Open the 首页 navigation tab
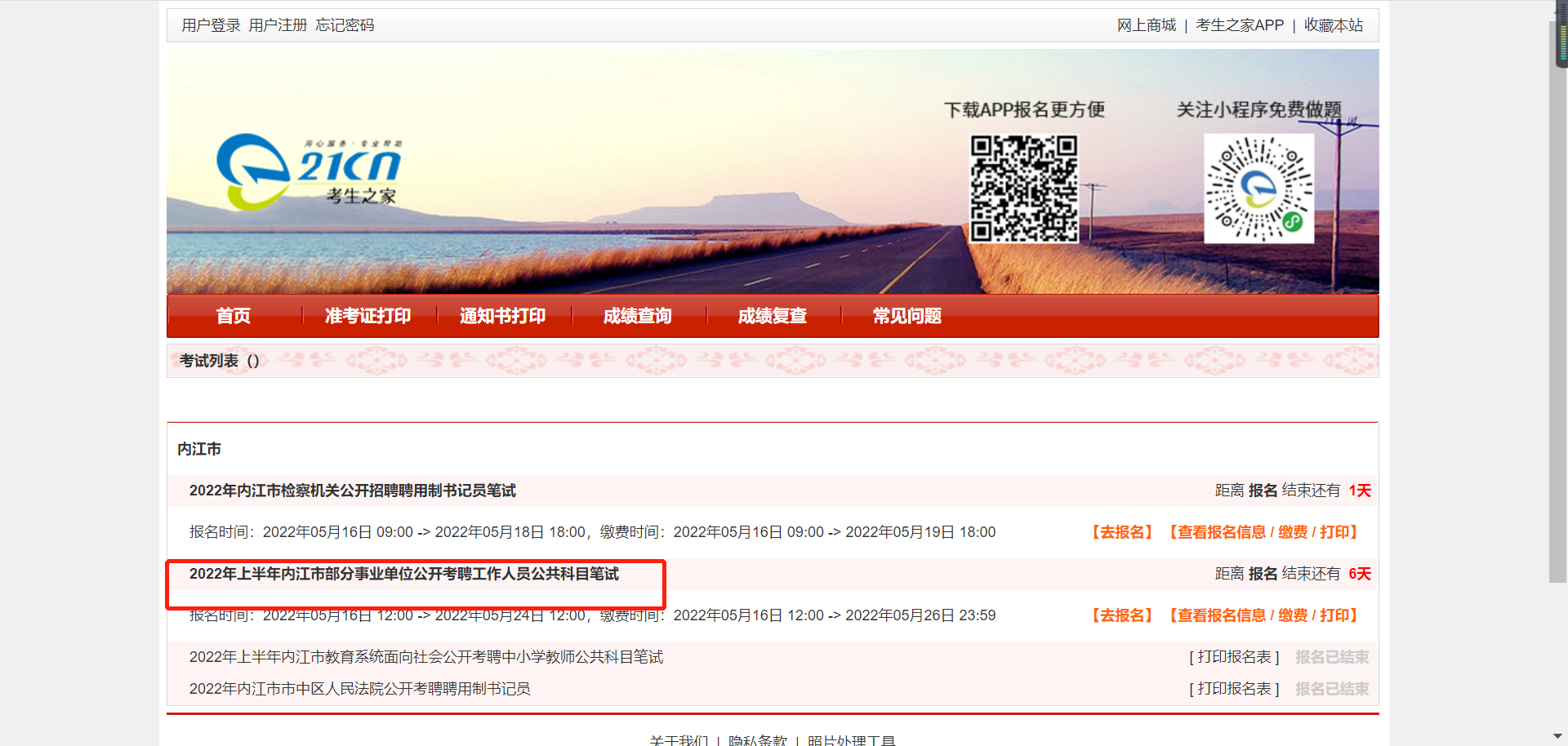 coord(234,316)
